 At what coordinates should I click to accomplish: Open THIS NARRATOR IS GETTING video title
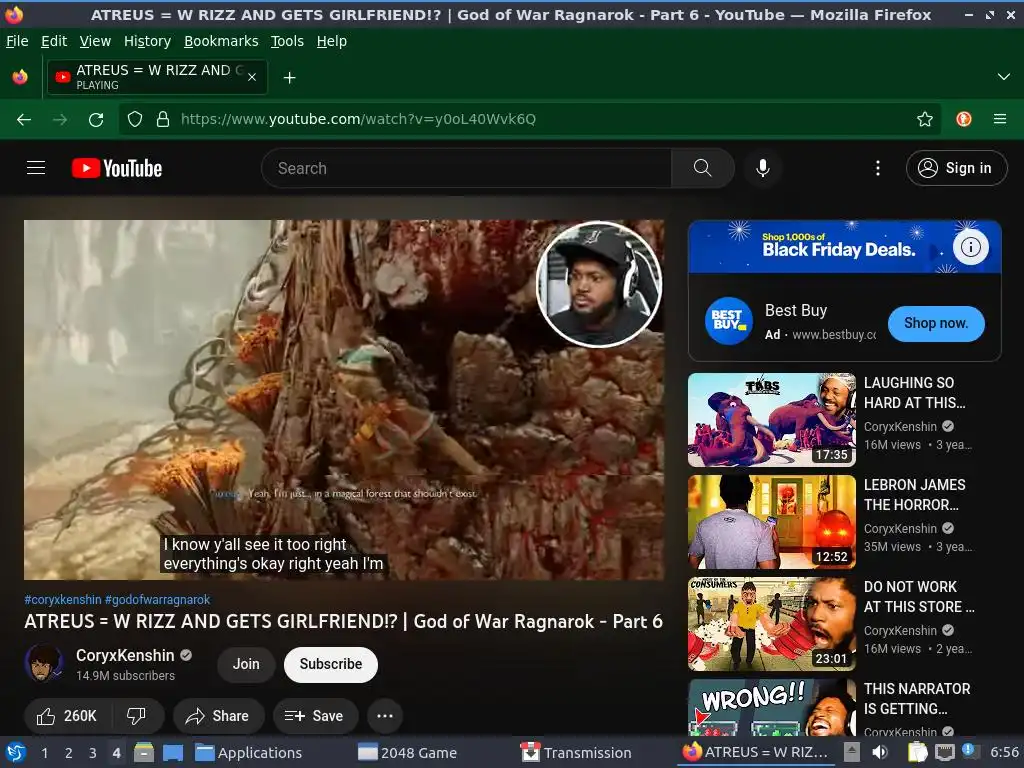tap(917, 699)
